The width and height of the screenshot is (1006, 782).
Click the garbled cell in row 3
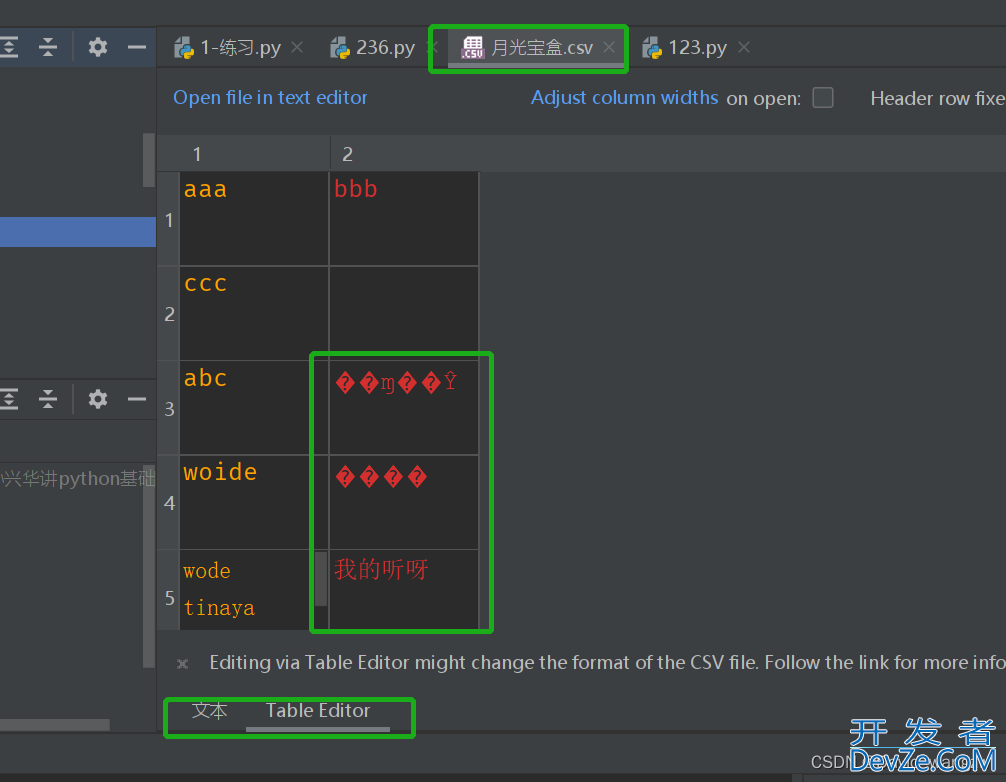tap(404, 407)
